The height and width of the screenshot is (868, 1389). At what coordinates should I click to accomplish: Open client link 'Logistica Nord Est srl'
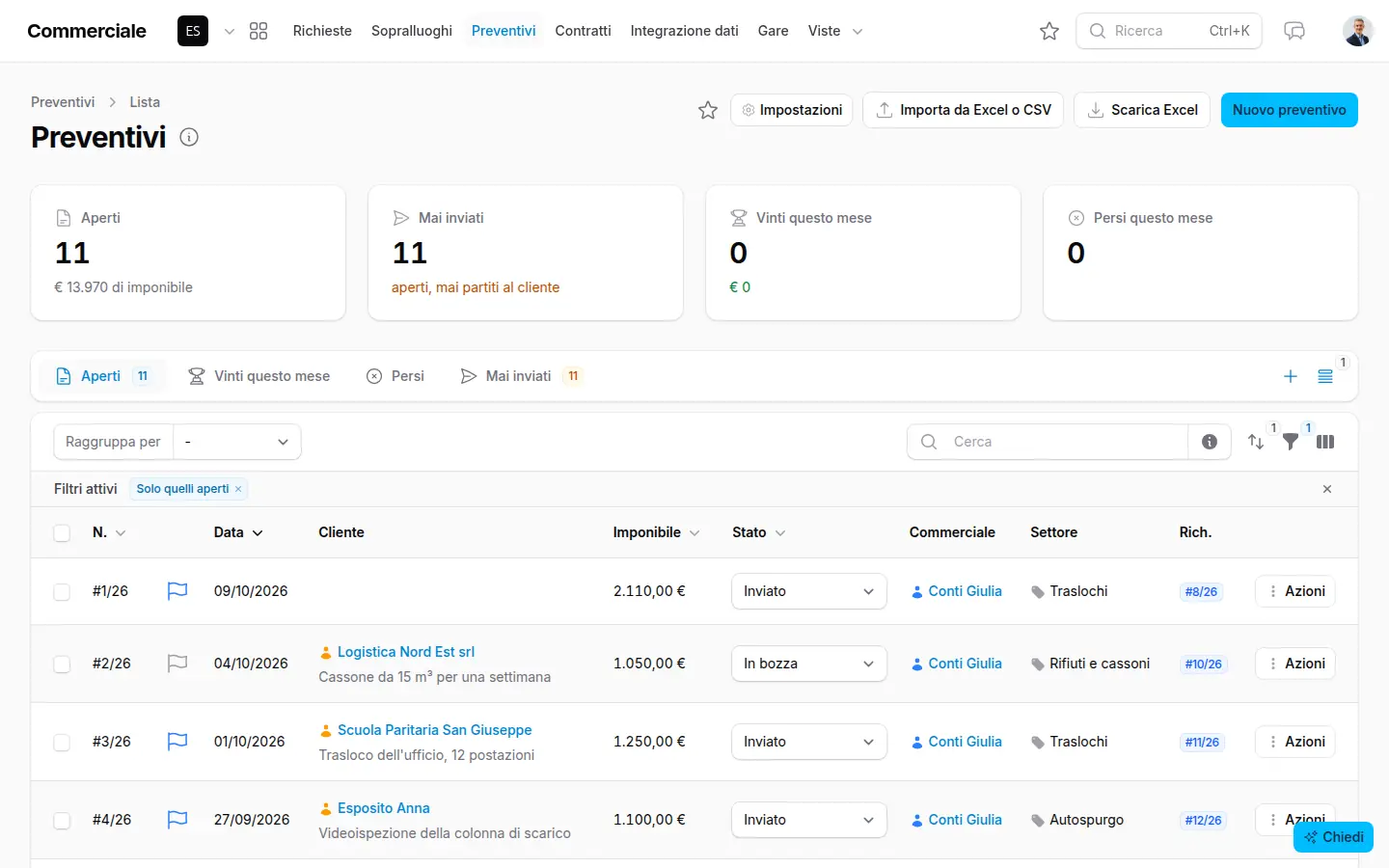point(406,652)
